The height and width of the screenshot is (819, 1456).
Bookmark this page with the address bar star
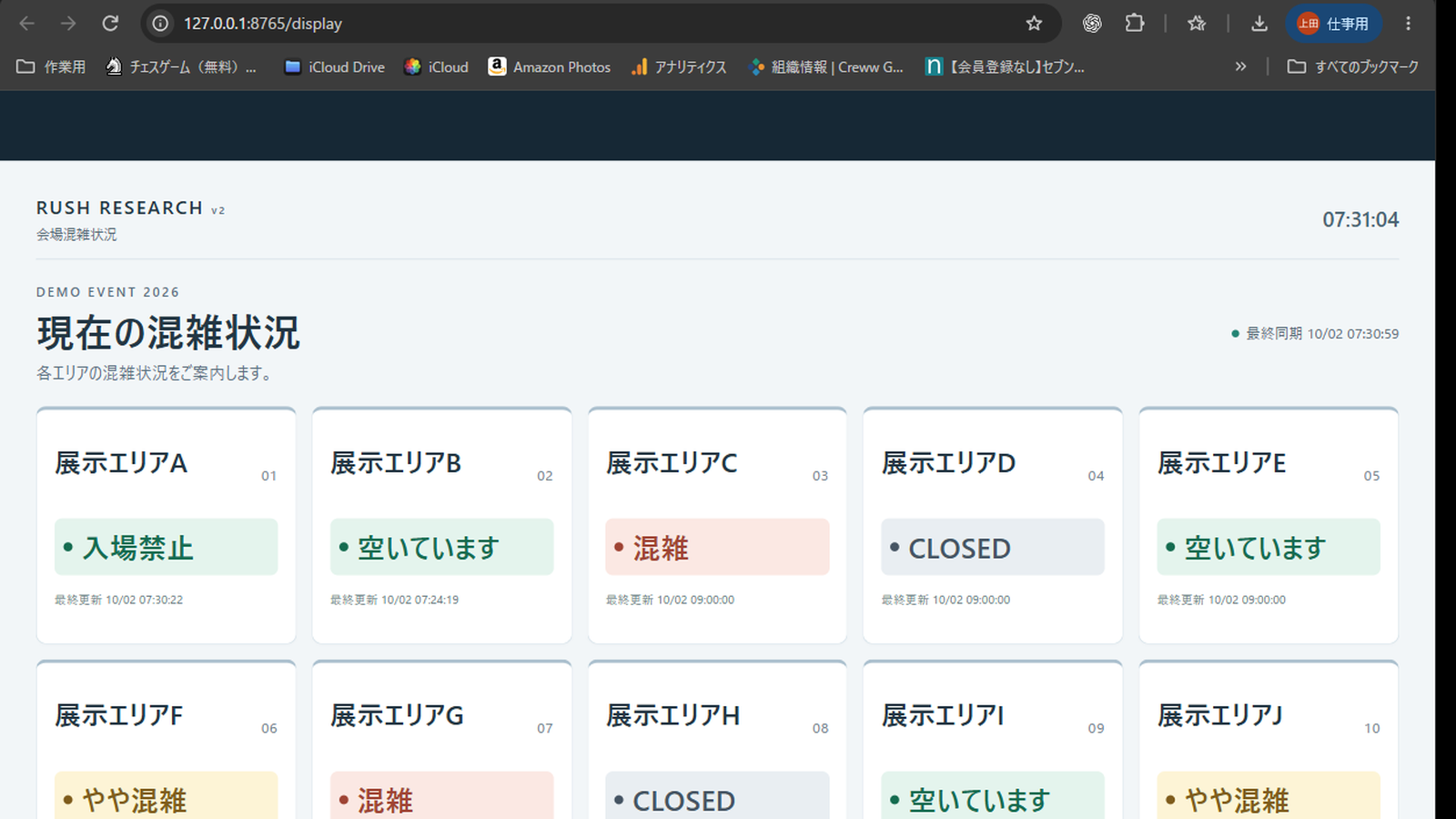(x=1034, y=24)
